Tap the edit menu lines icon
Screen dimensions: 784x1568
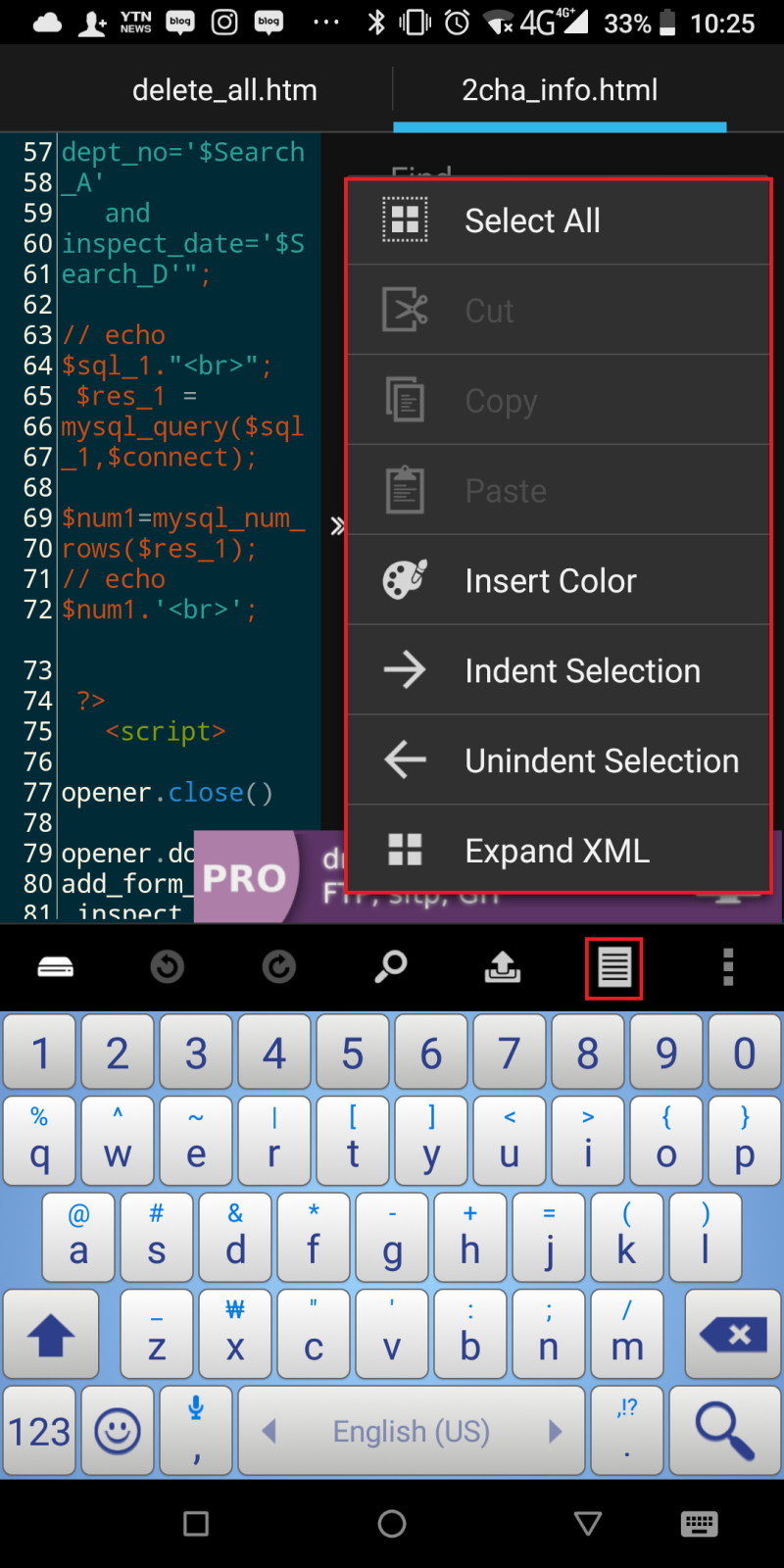click(614, 968)
